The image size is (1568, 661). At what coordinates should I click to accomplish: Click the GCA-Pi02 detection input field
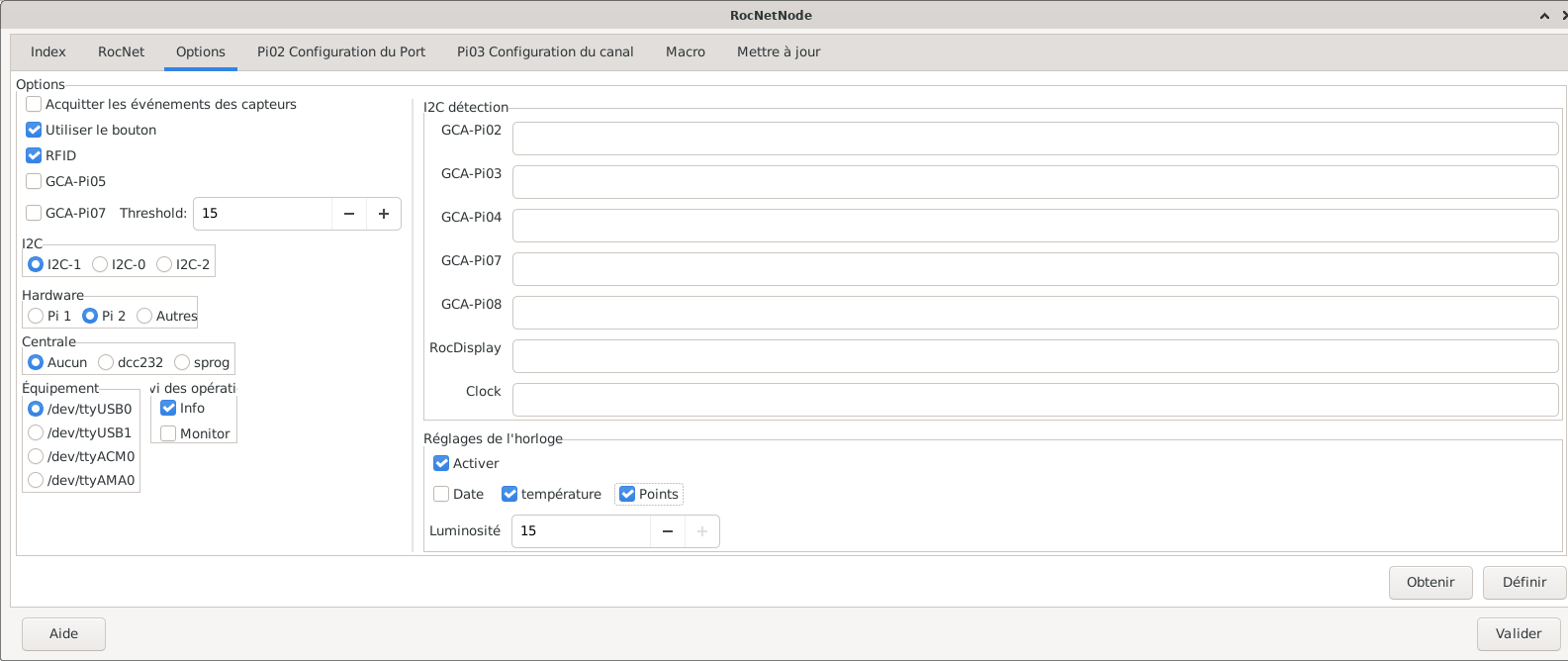(x=1035, y=139)
